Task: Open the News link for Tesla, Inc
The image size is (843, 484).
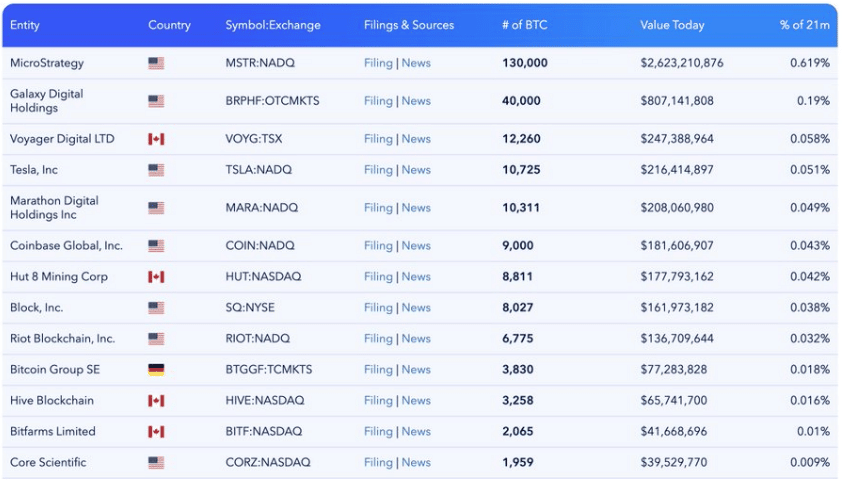Action: coord(416,170)
